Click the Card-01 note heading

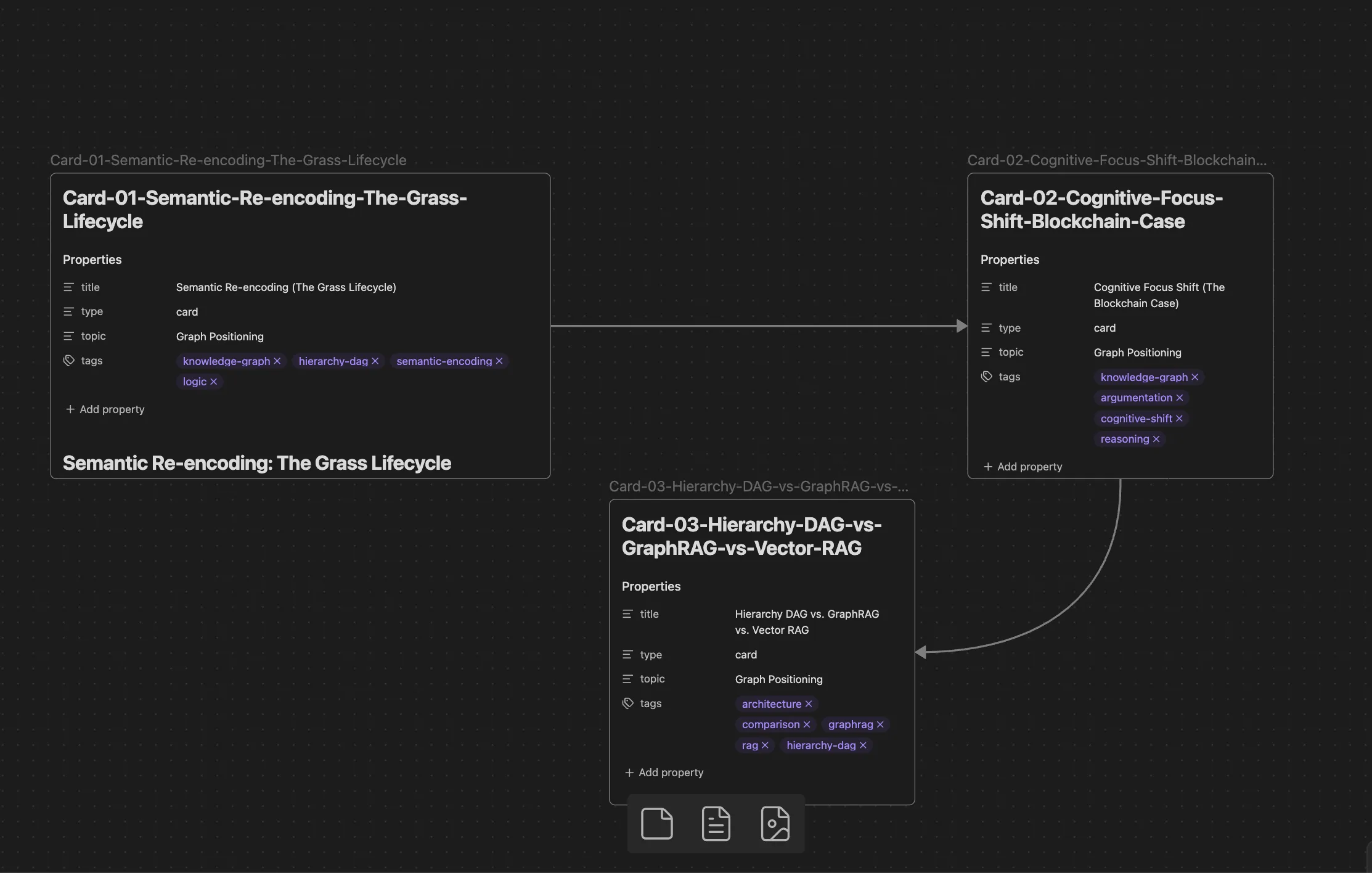point(265,210)
